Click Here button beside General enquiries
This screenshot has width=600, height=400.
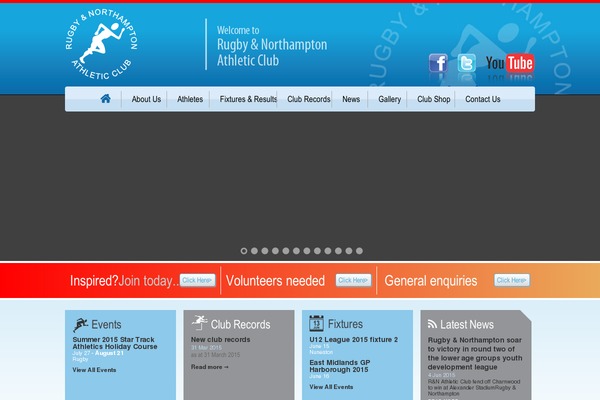tap(512, 280)
